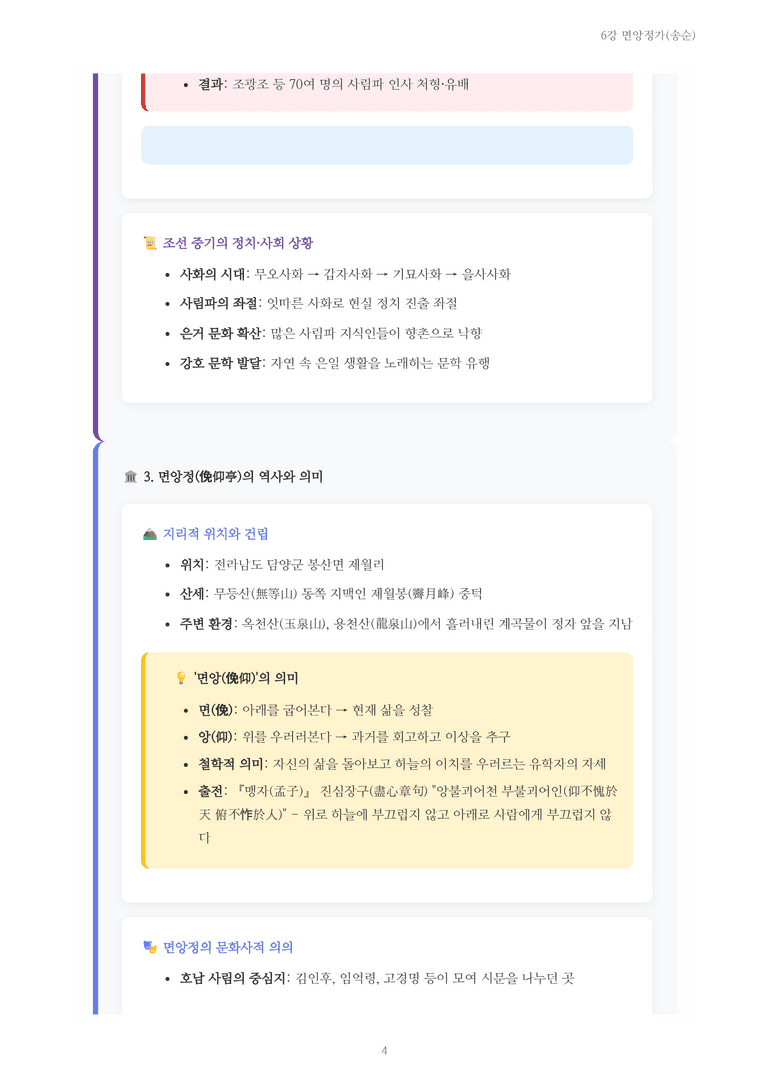Click the line starting with 결과: 조광조 등 70여 명

[333, 85]
